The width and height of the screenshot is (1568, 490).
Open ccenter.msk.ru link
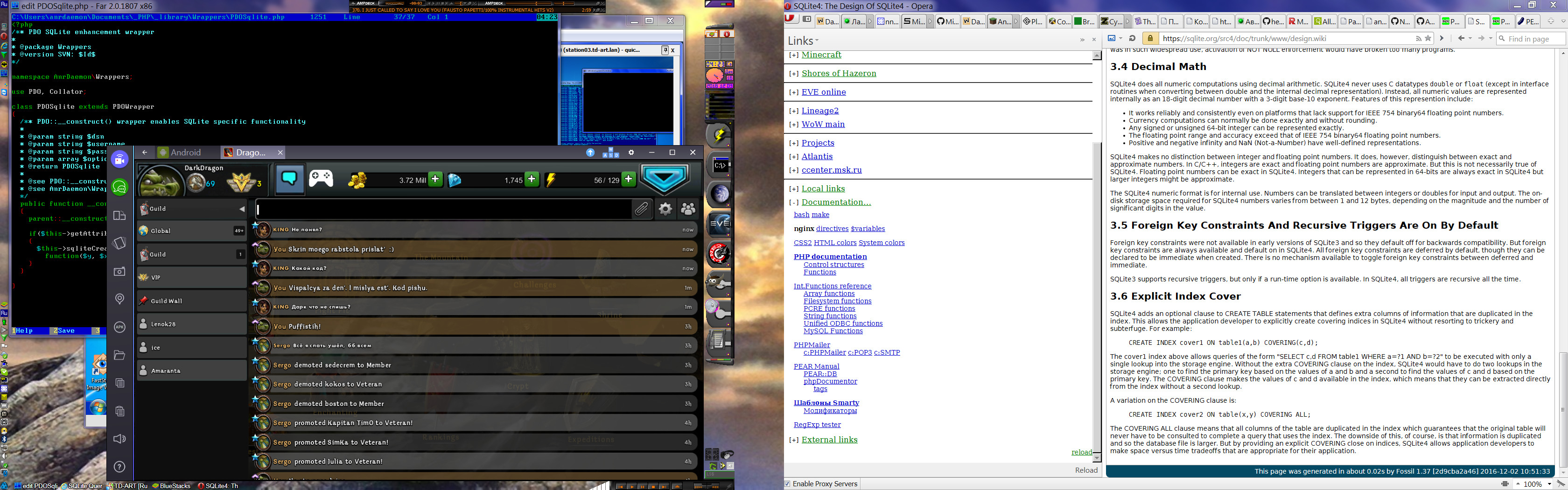click(832, 170)
